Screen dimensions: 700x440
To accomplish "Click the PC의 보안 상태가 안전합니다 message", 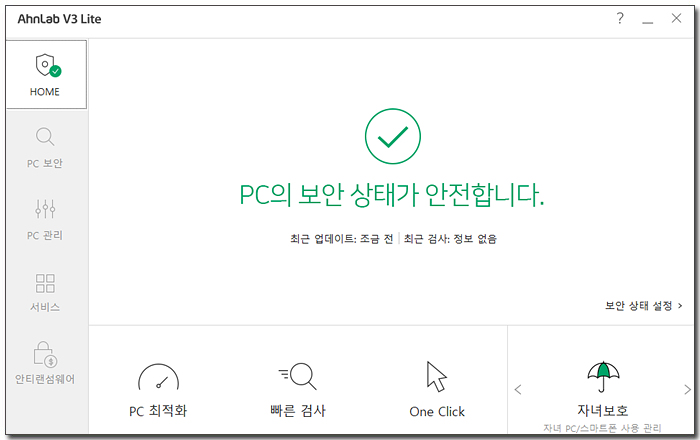I will pos(392,195).
